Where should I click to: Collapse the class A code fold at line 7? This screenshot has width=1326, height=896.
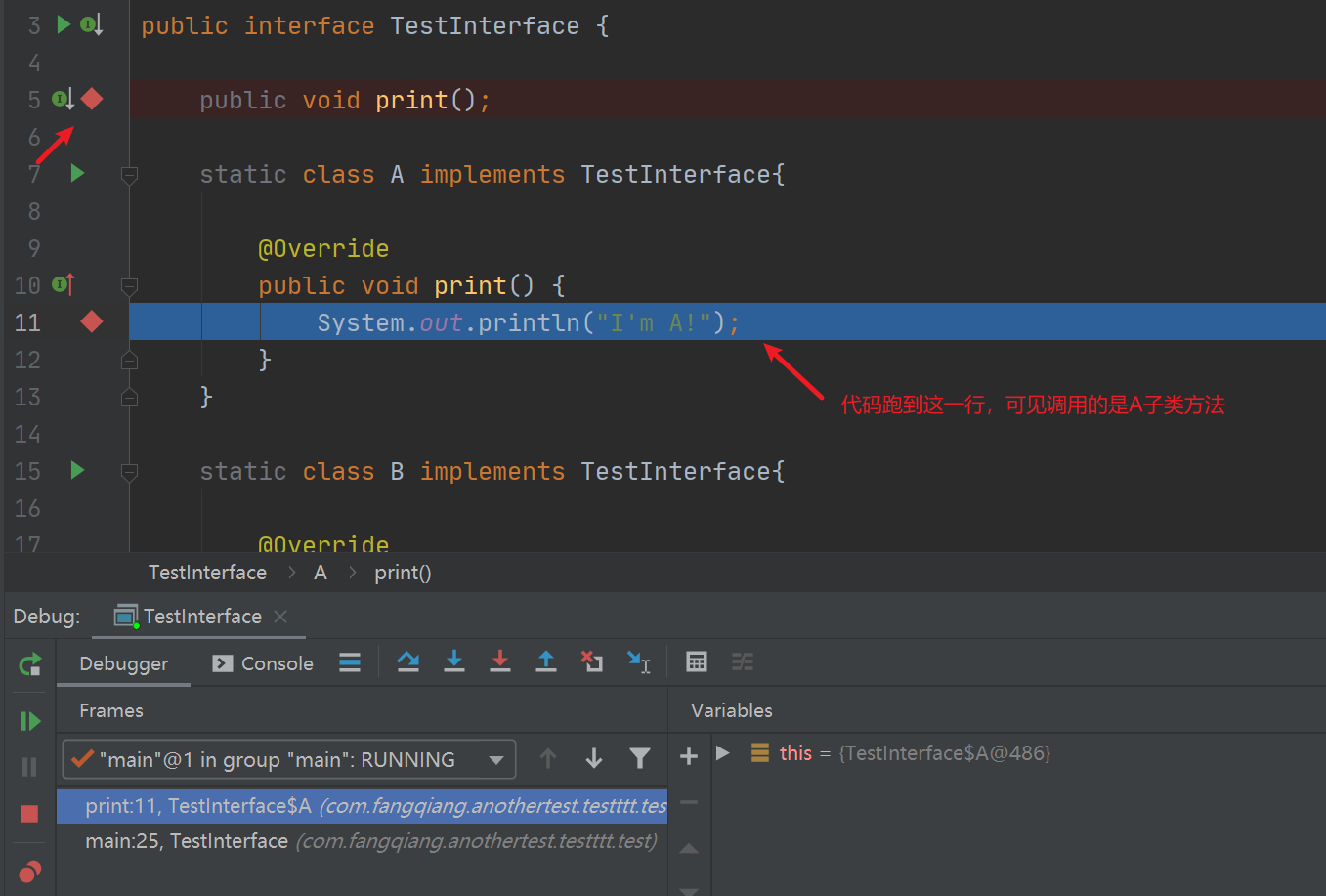(x=129, y=174)
